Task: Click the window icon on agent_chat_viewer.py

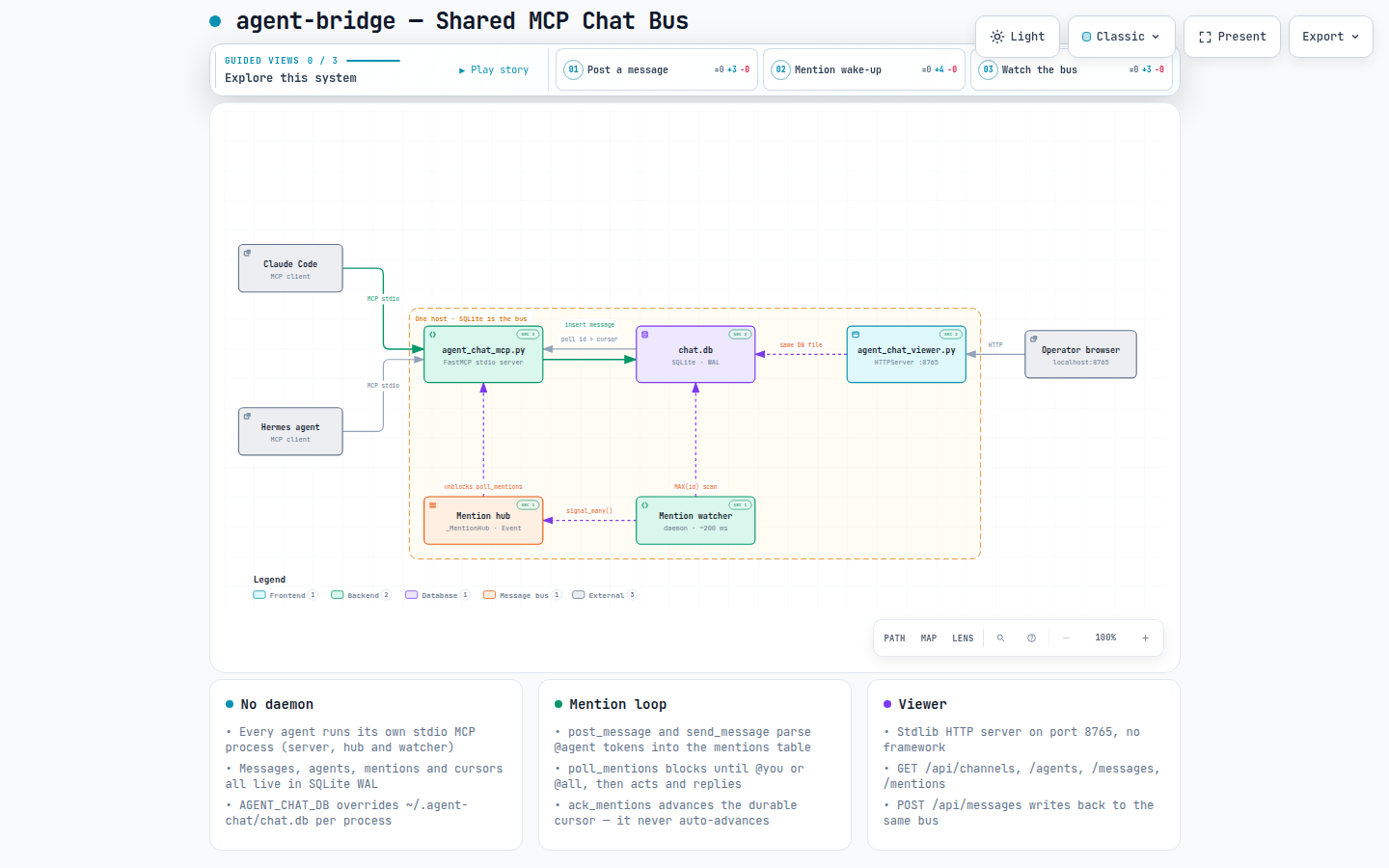Action: point(856,335)
